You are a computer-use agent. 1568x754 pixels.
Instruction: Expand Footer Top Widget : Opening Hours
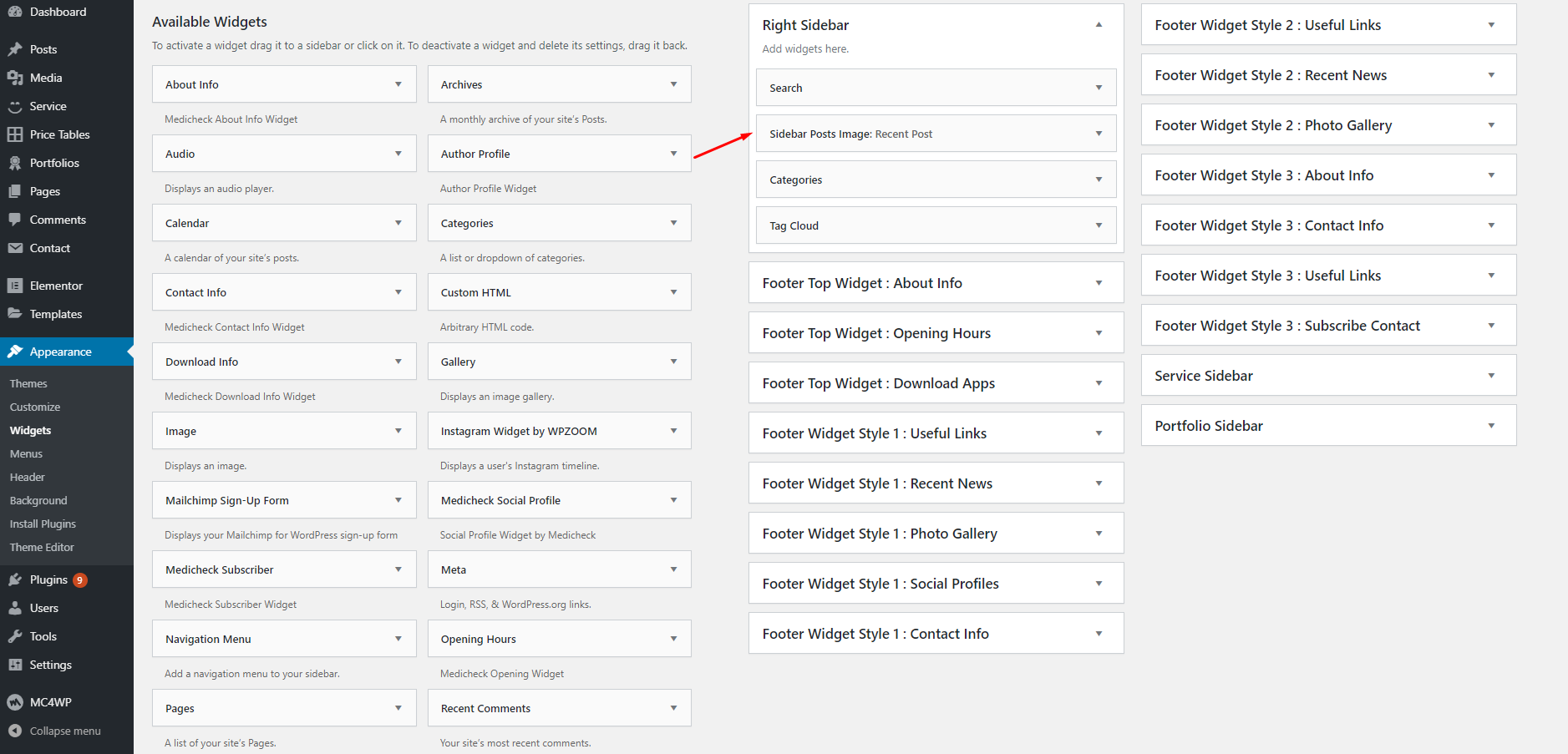coord(1099,333)
